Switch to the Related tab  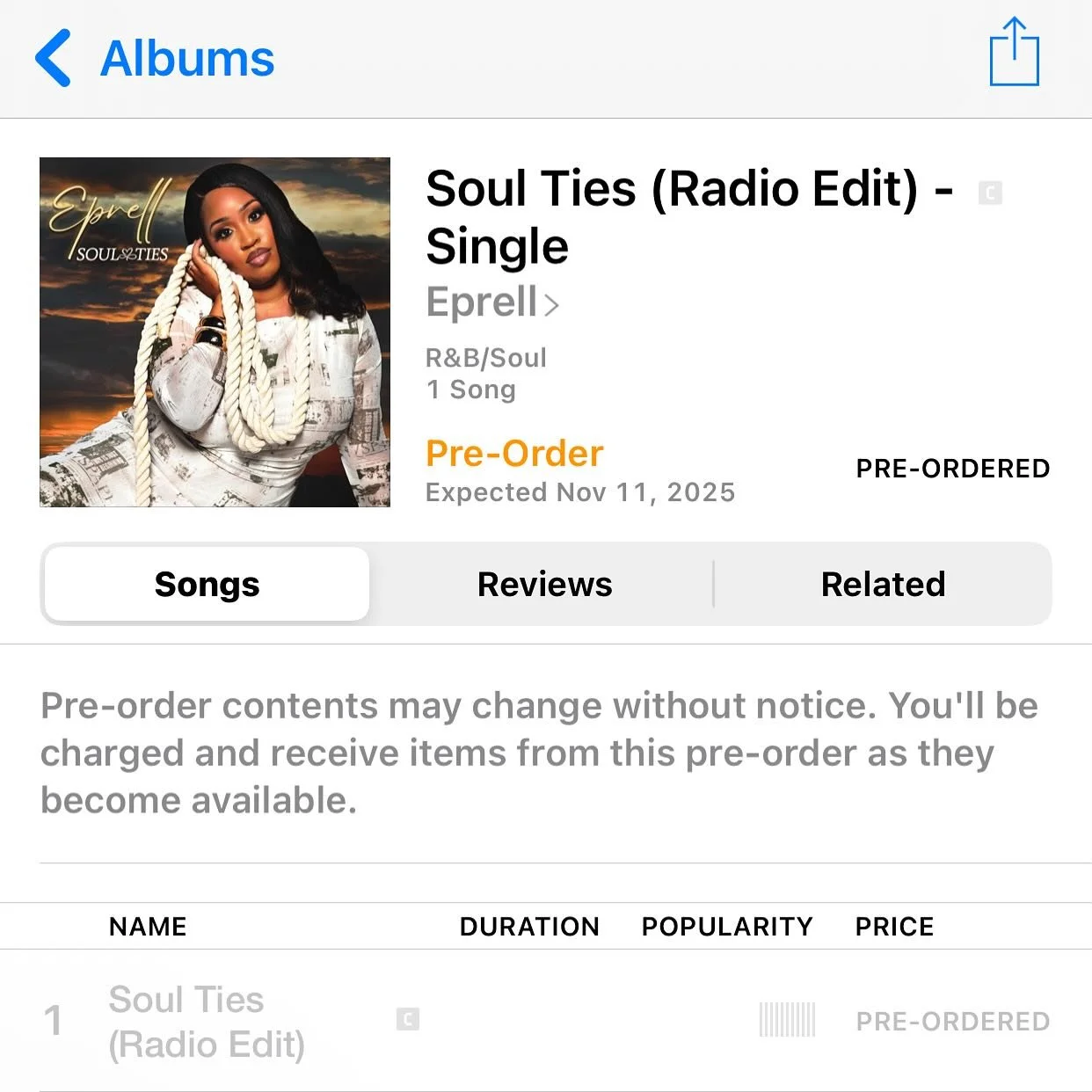(883, 584)
